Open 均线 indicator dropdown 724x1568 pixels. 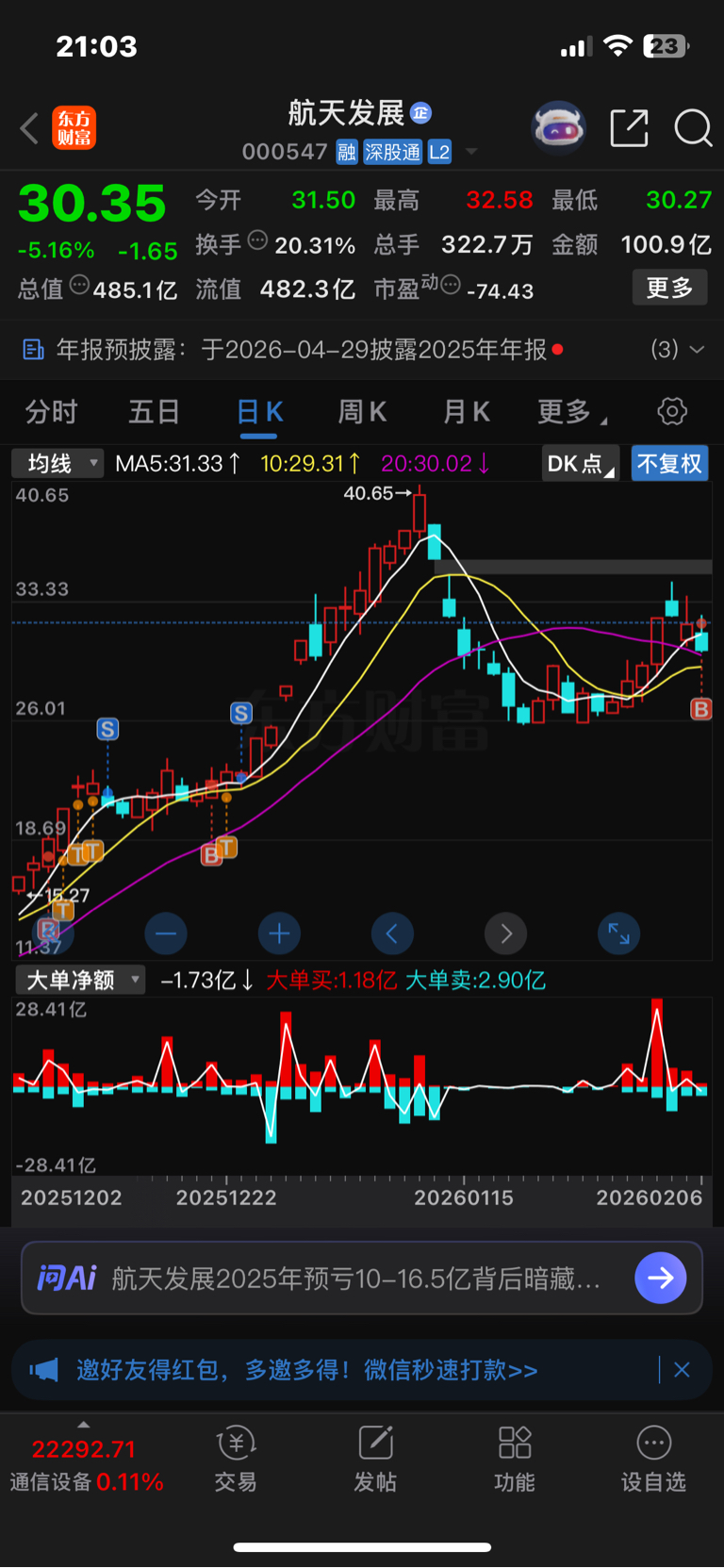57,463
